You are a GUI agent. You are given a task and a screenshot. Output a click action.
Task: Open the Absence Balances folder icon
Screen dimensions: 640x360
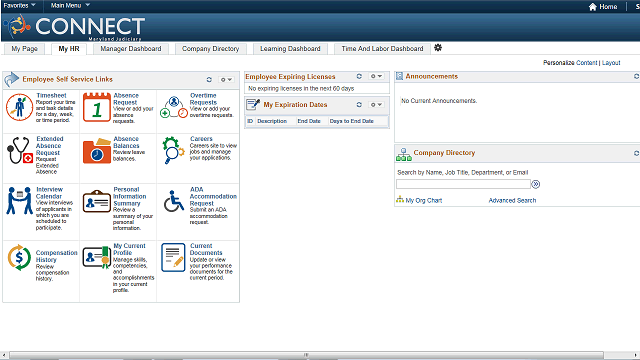tap(97, 151)
